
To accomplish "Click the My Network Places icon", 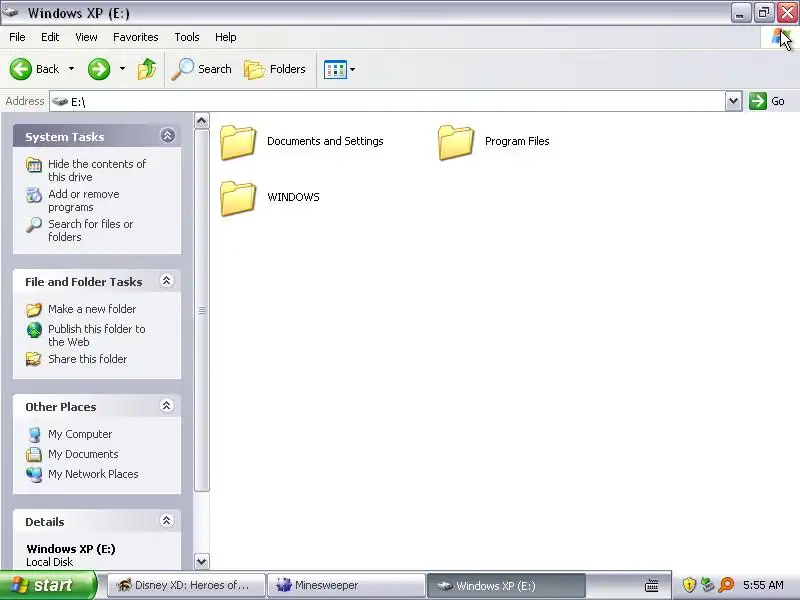I will pos(34,474).
